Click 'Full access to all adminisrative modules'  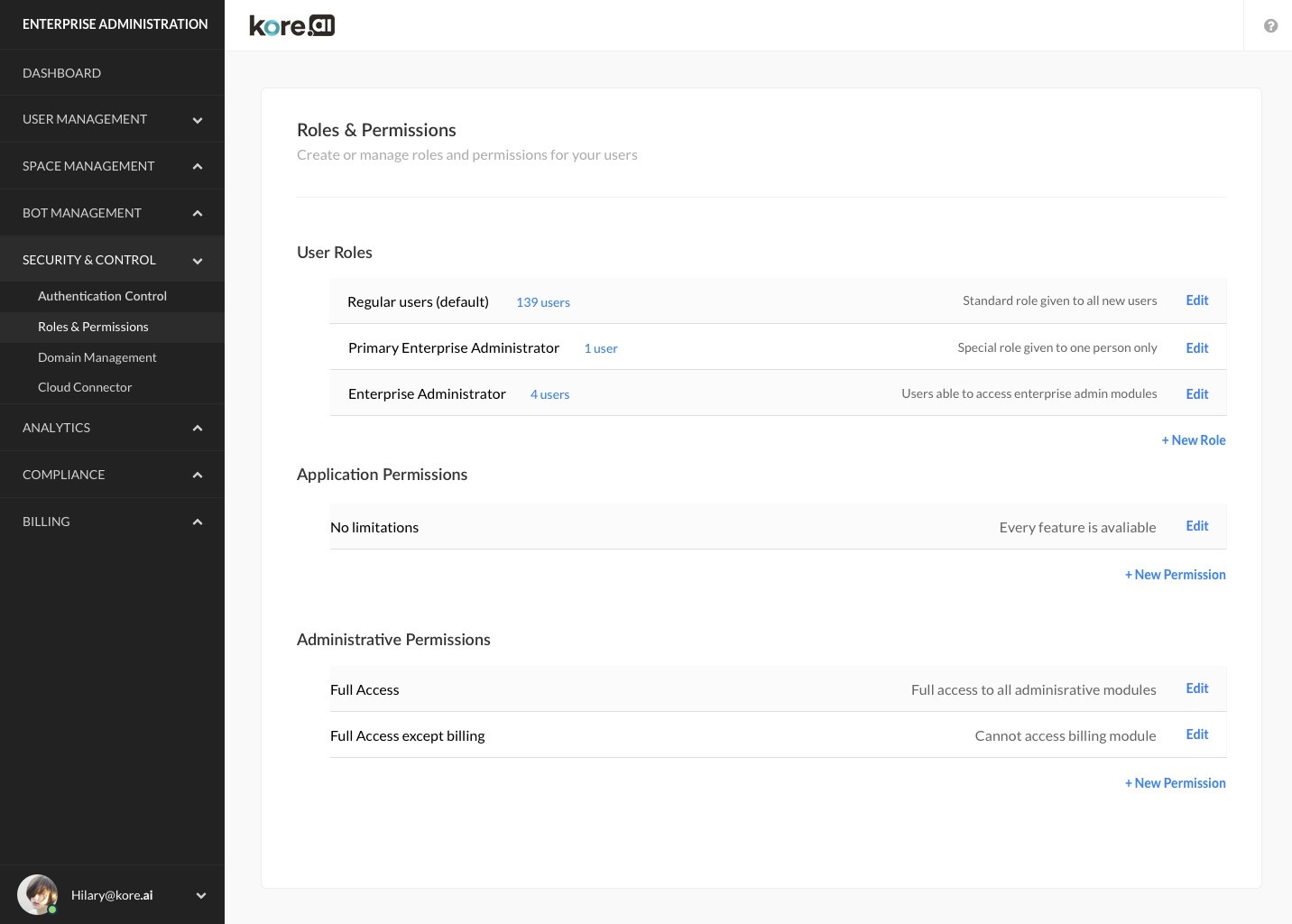(x=1033, y=689)
